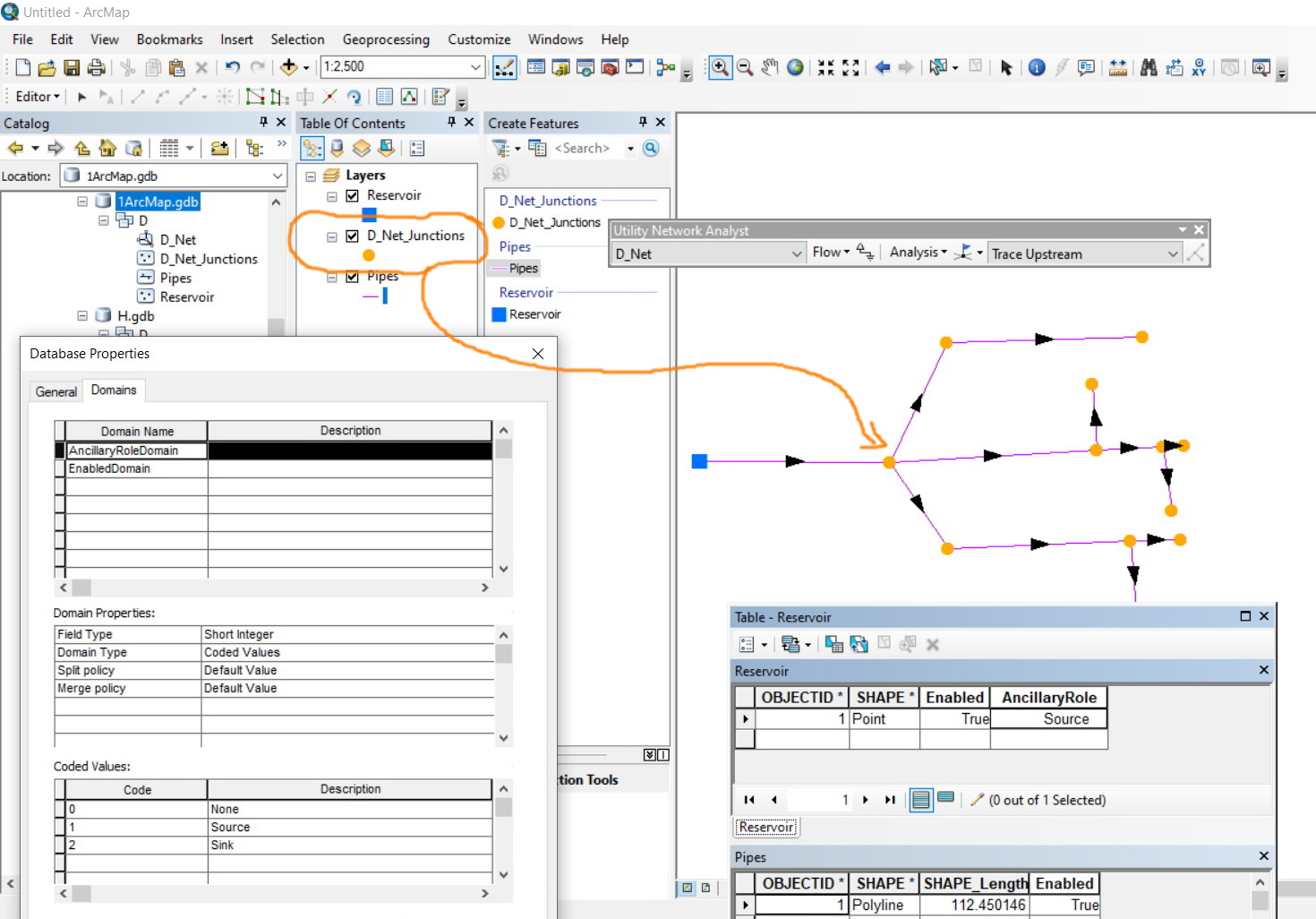This screenshot has height=919, width=1316.
Task: Select the Pipes feature template
Action: pos(514,269)
